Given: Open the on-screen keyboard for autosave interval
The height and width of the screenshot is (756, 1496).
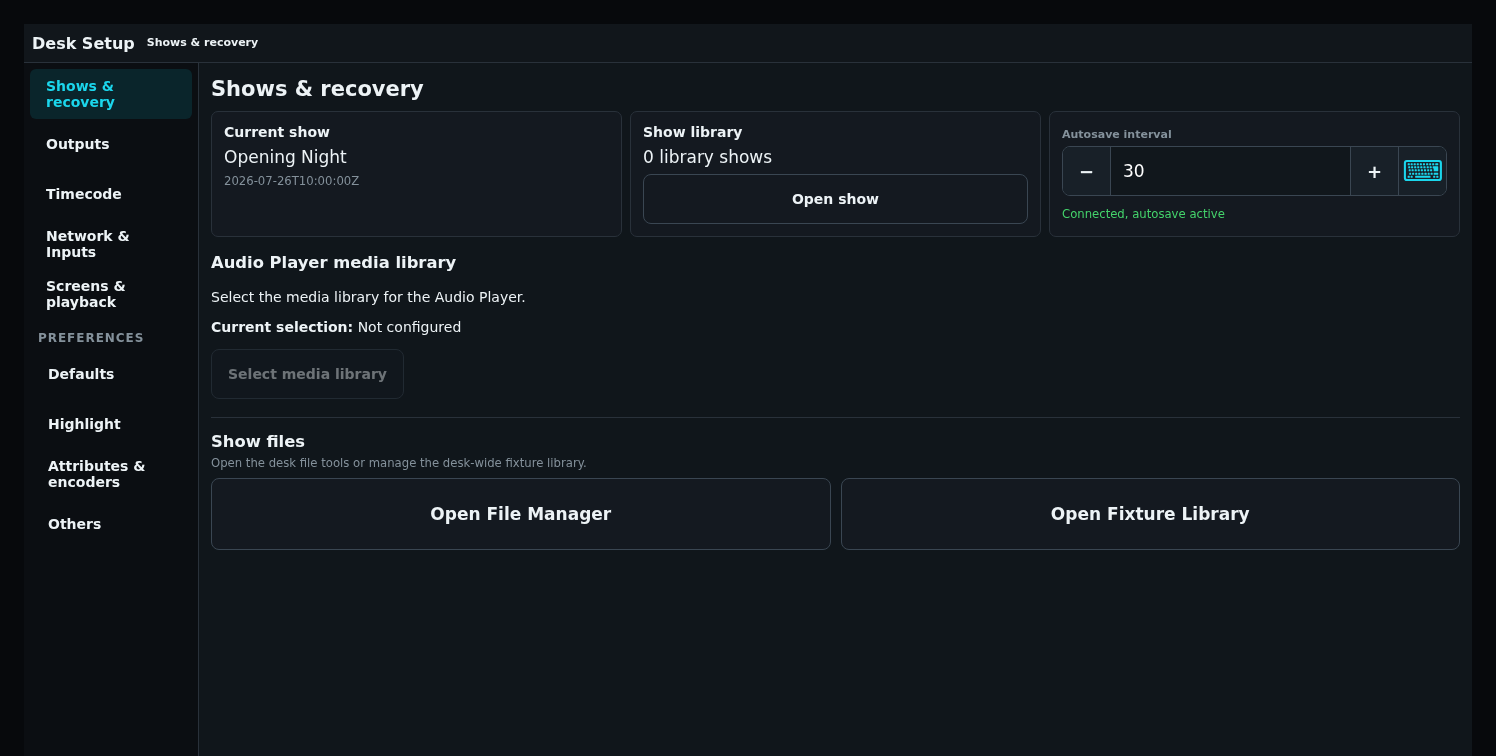Looking at the screenshot, I should click(1422, 171).
